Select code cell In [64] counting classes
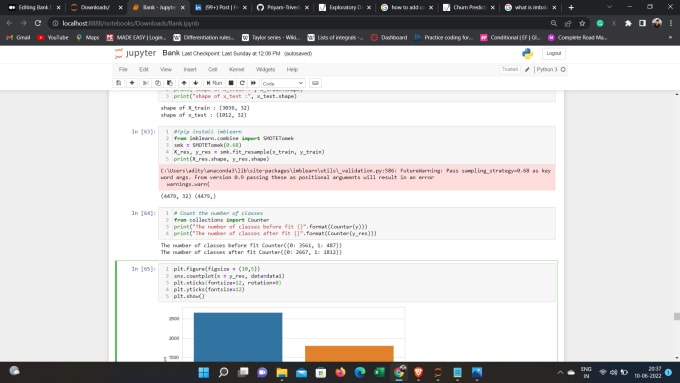 [356, 223]
